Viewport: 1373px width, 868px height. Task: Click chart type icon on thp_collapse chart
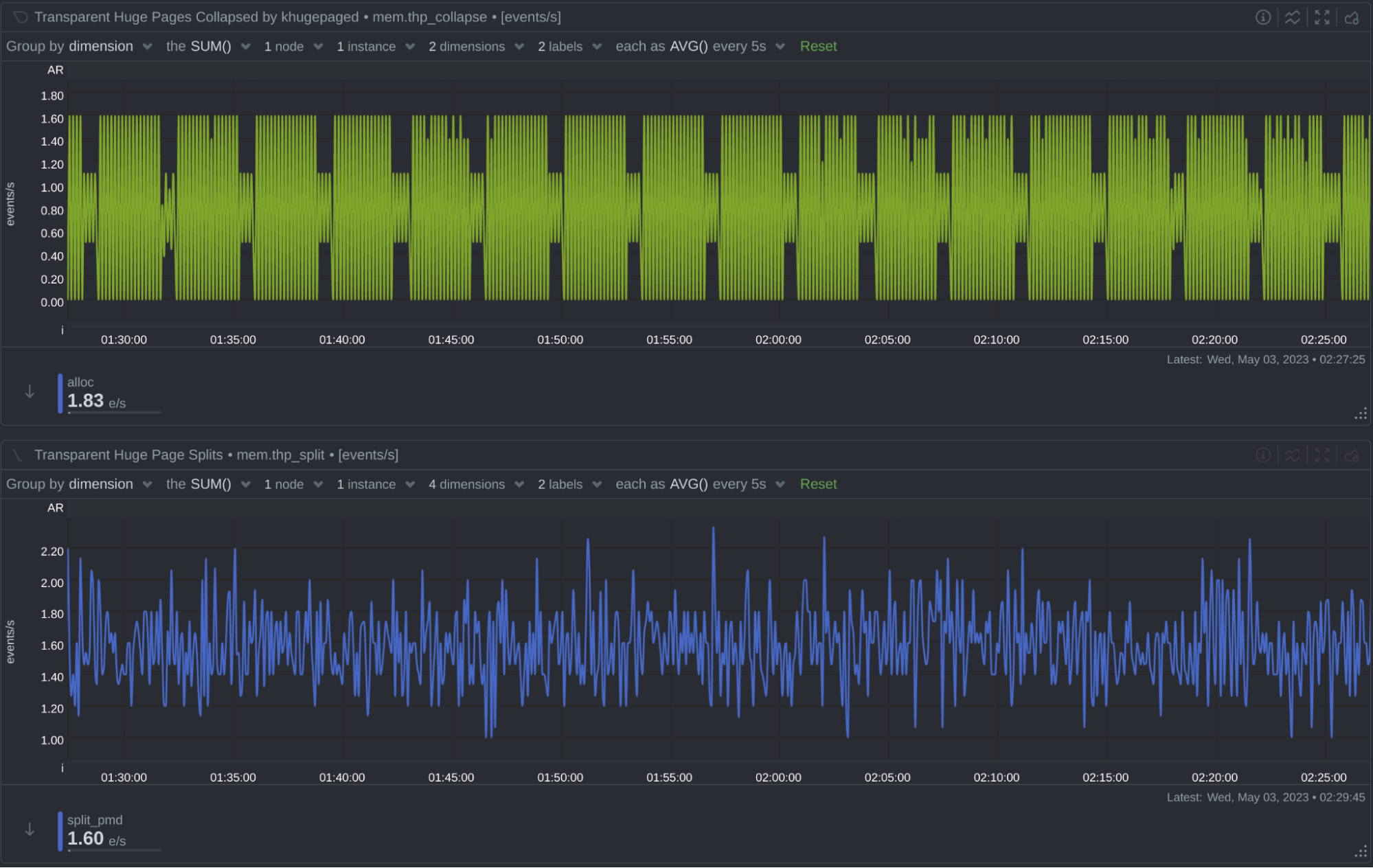click(x=1292, y=17)
